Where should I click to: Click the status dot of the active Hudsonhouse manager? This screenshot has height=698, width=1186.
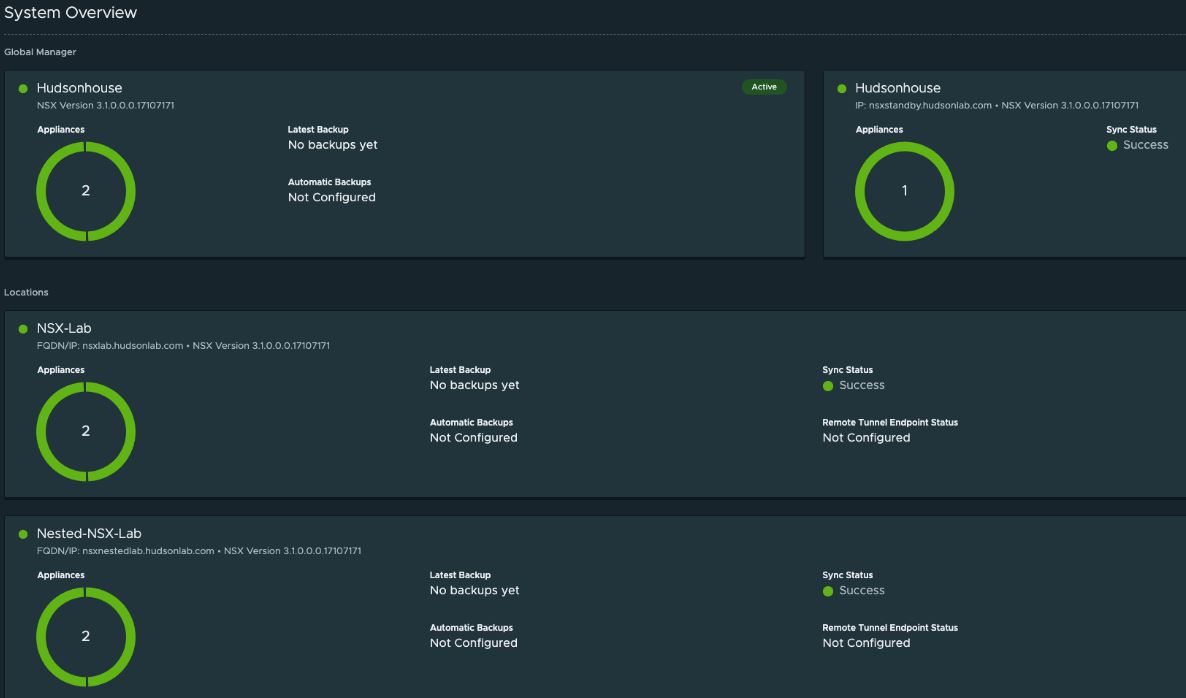[23, 88]
